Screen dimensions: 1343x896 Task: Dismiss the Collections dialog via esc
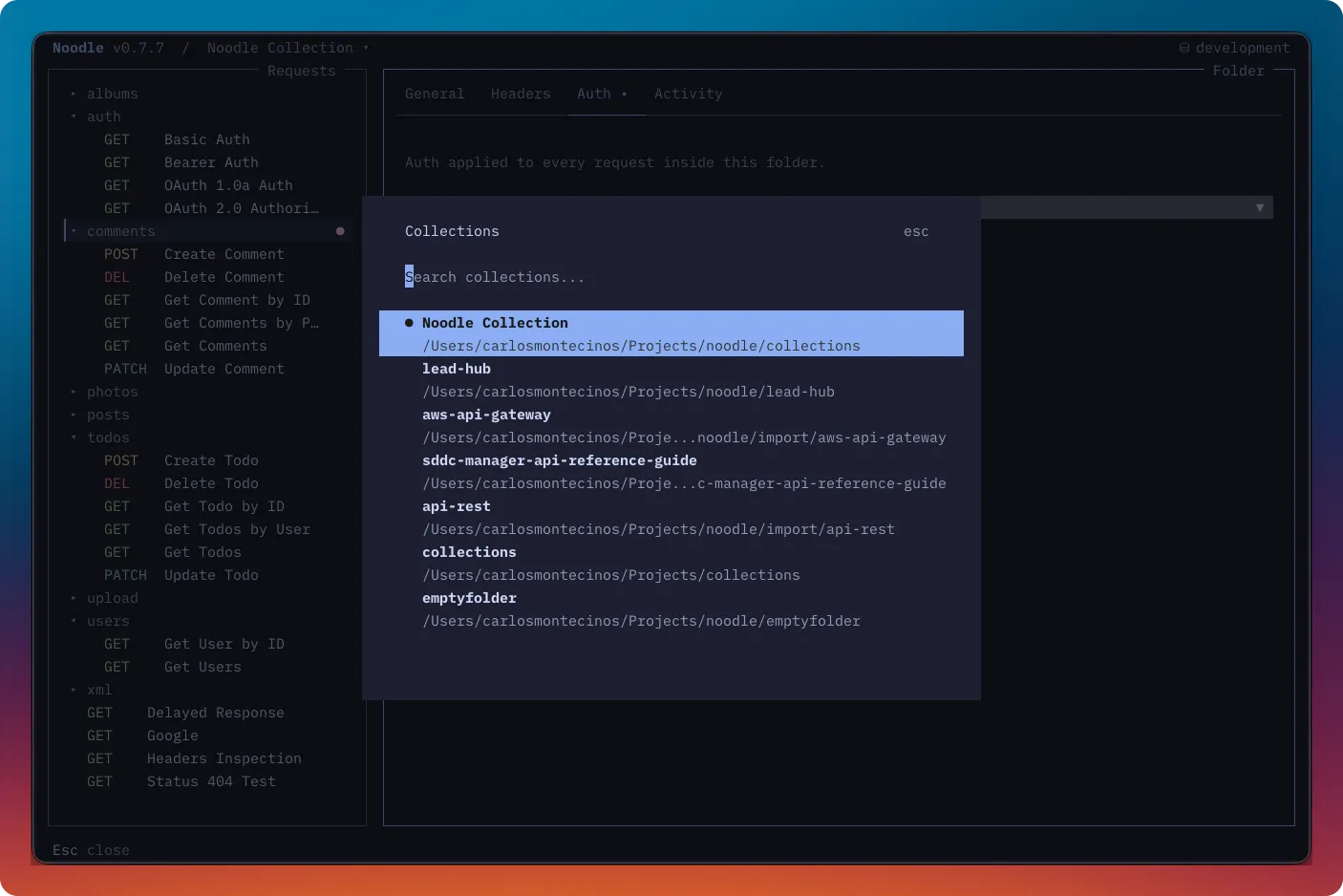point(916,231)
